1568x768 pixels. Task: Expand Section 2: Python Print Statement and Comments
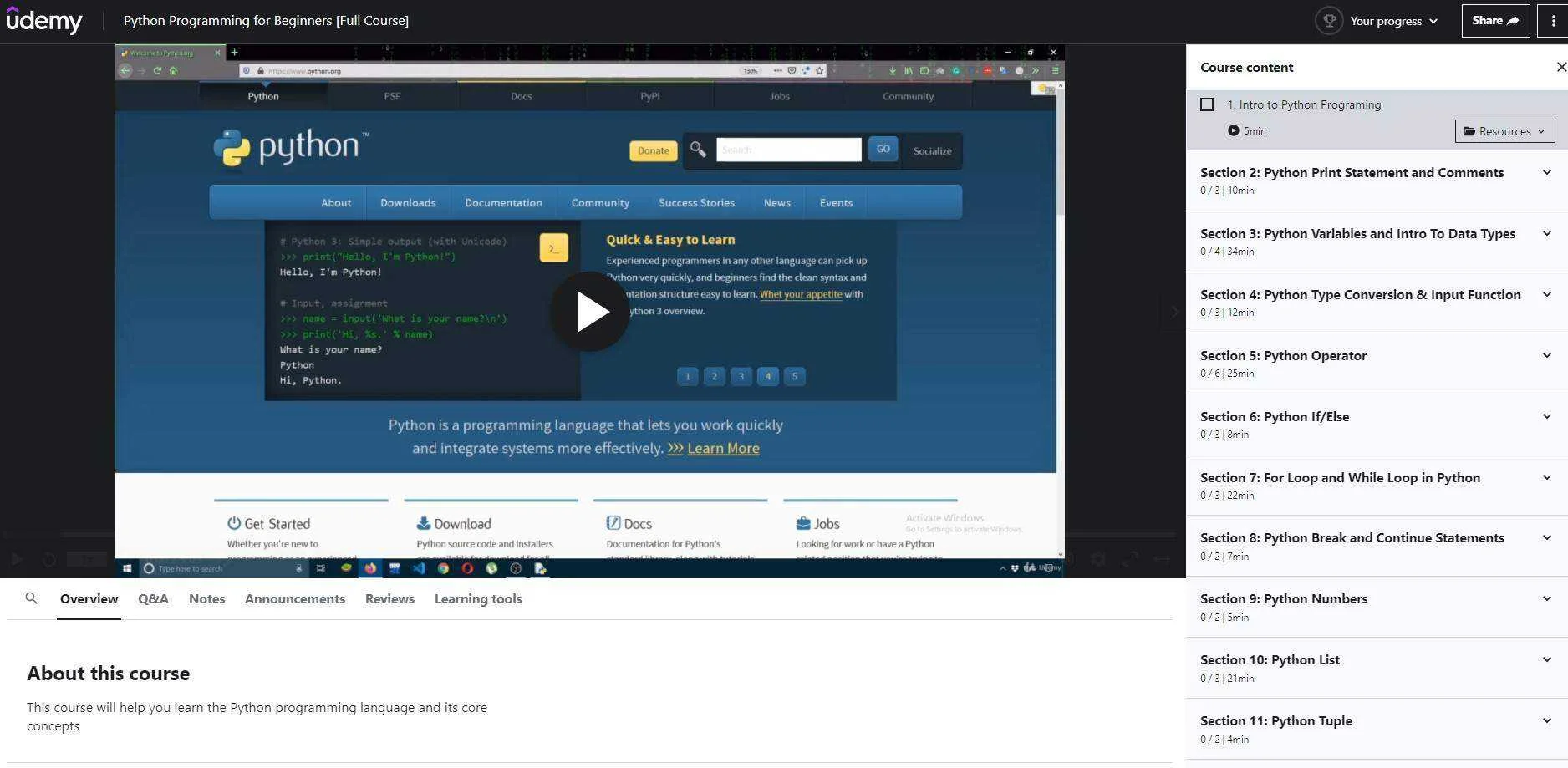click(x=1377, y=181)
